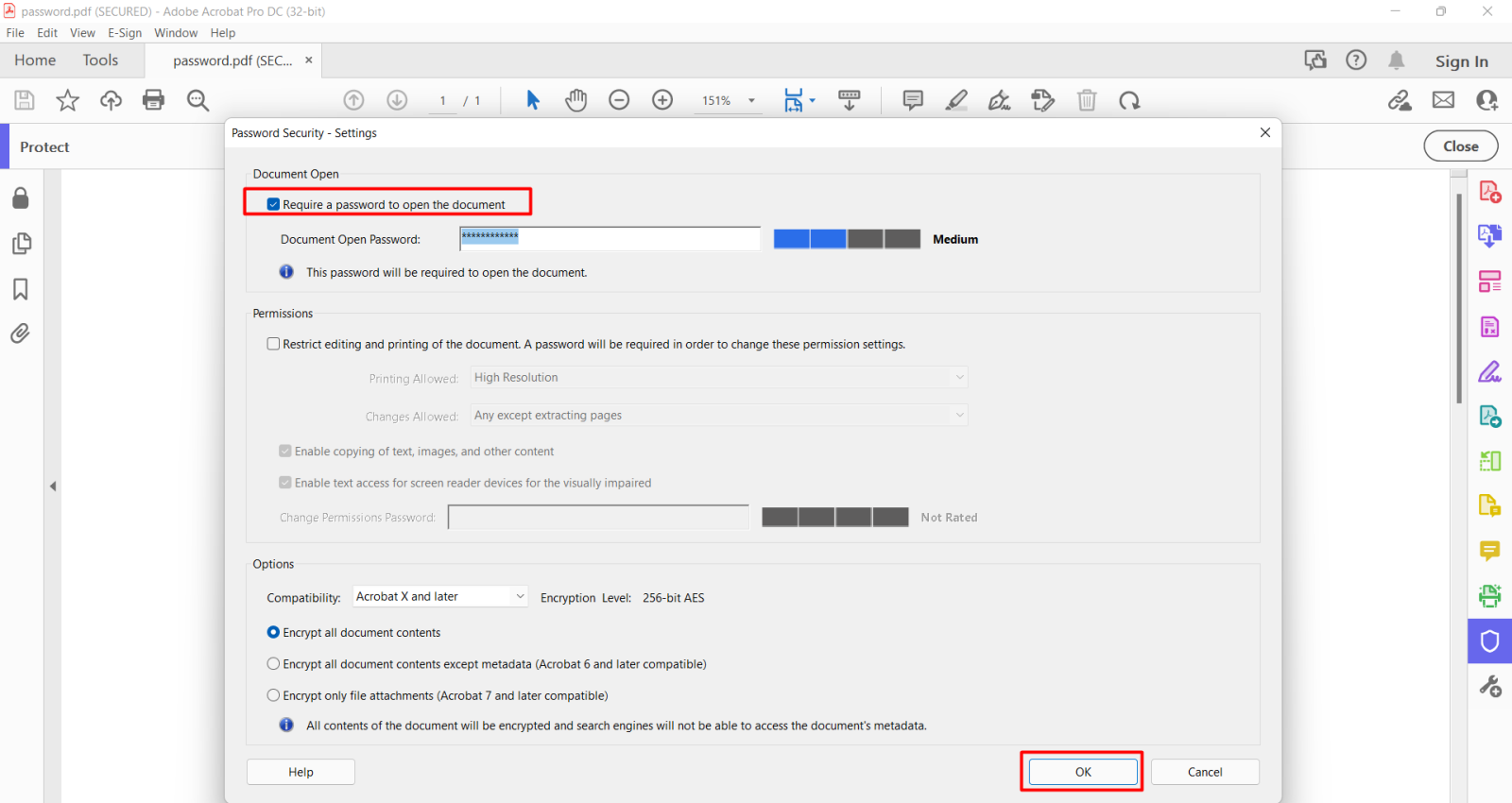Switch to the Tools tab

coord(100,60)
